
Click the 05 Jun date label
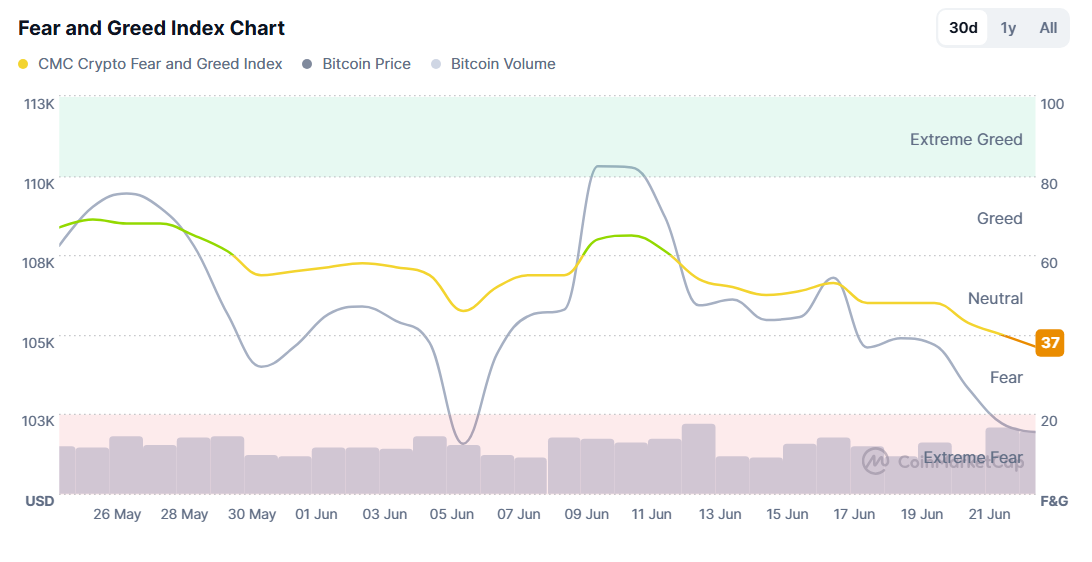(x=452, y=514)
